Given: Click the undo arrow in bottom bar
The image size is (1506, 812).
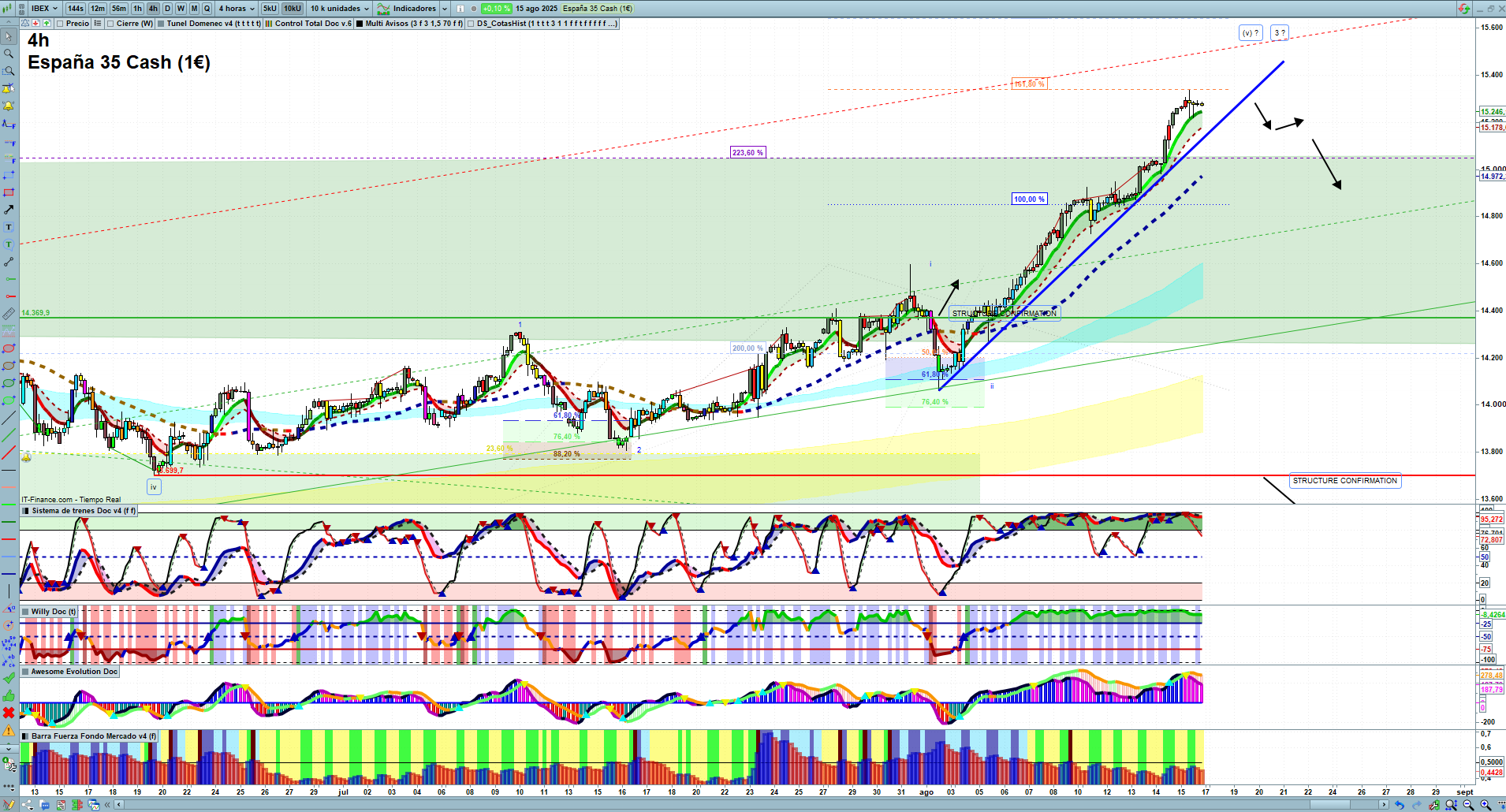Looking at the screenshot, I should tap(1399, 805).
